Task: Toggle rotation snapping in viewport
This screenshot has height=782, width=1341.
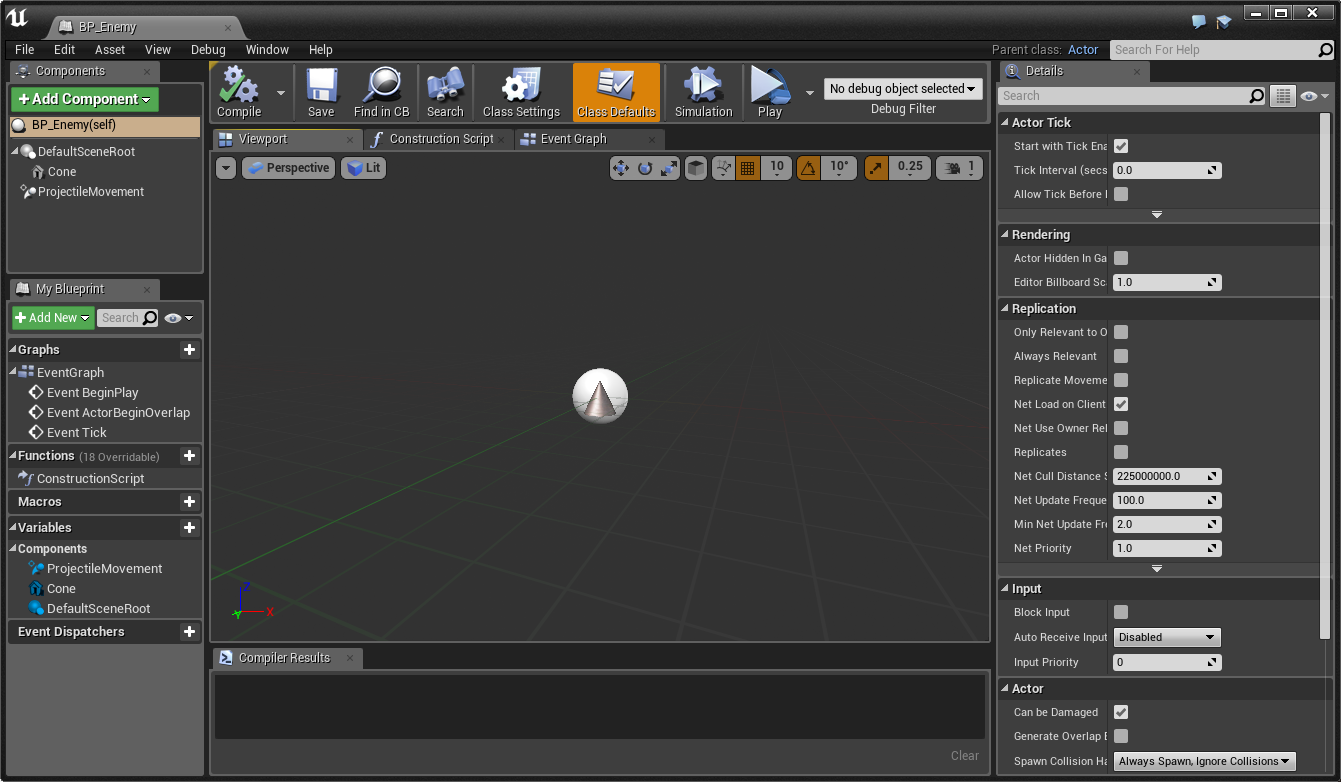Action: [809, 168]
